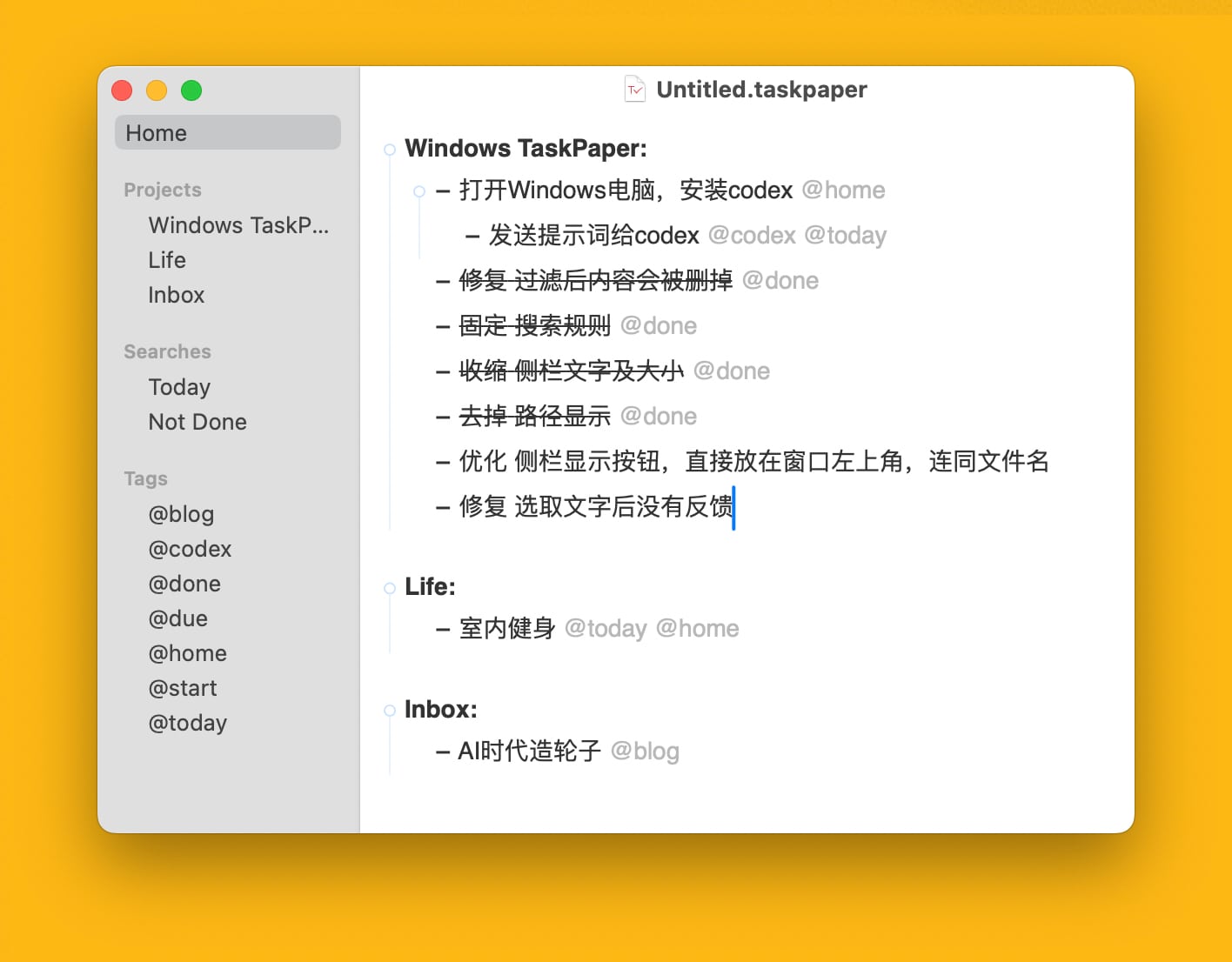Filter by @start tag in sidebar
This screenshot has height=962, width=1232.
pyautogui.click(x=183, y=688)
